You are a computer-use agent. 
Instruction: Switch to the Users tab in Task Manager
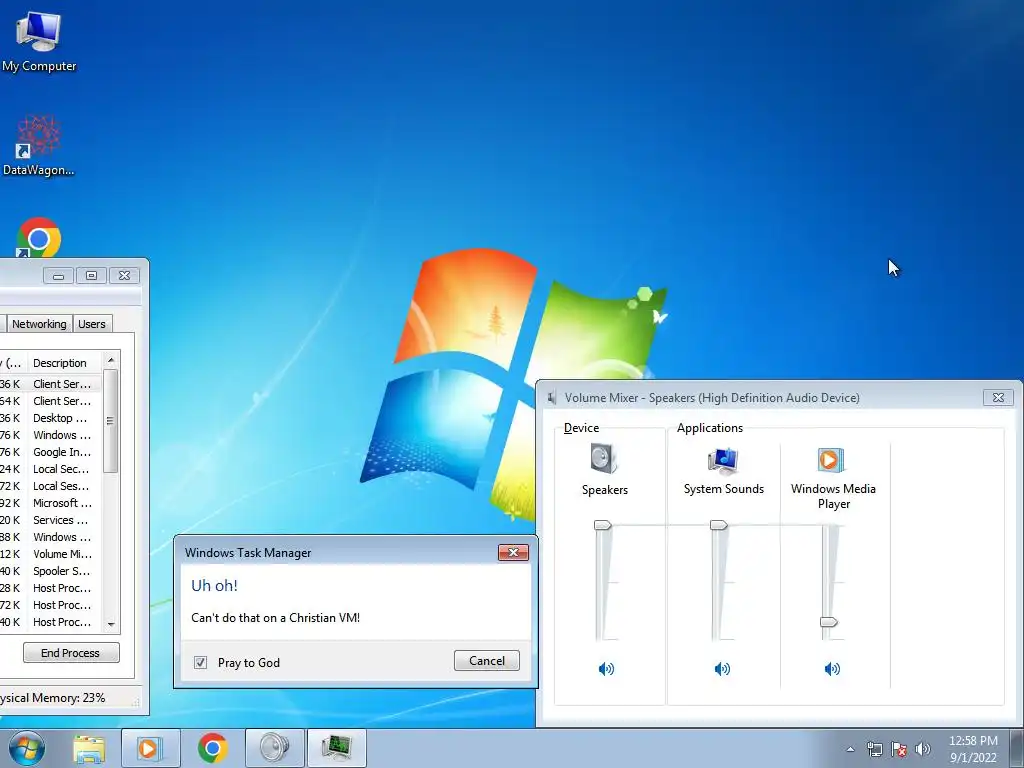tap(91, 324)
